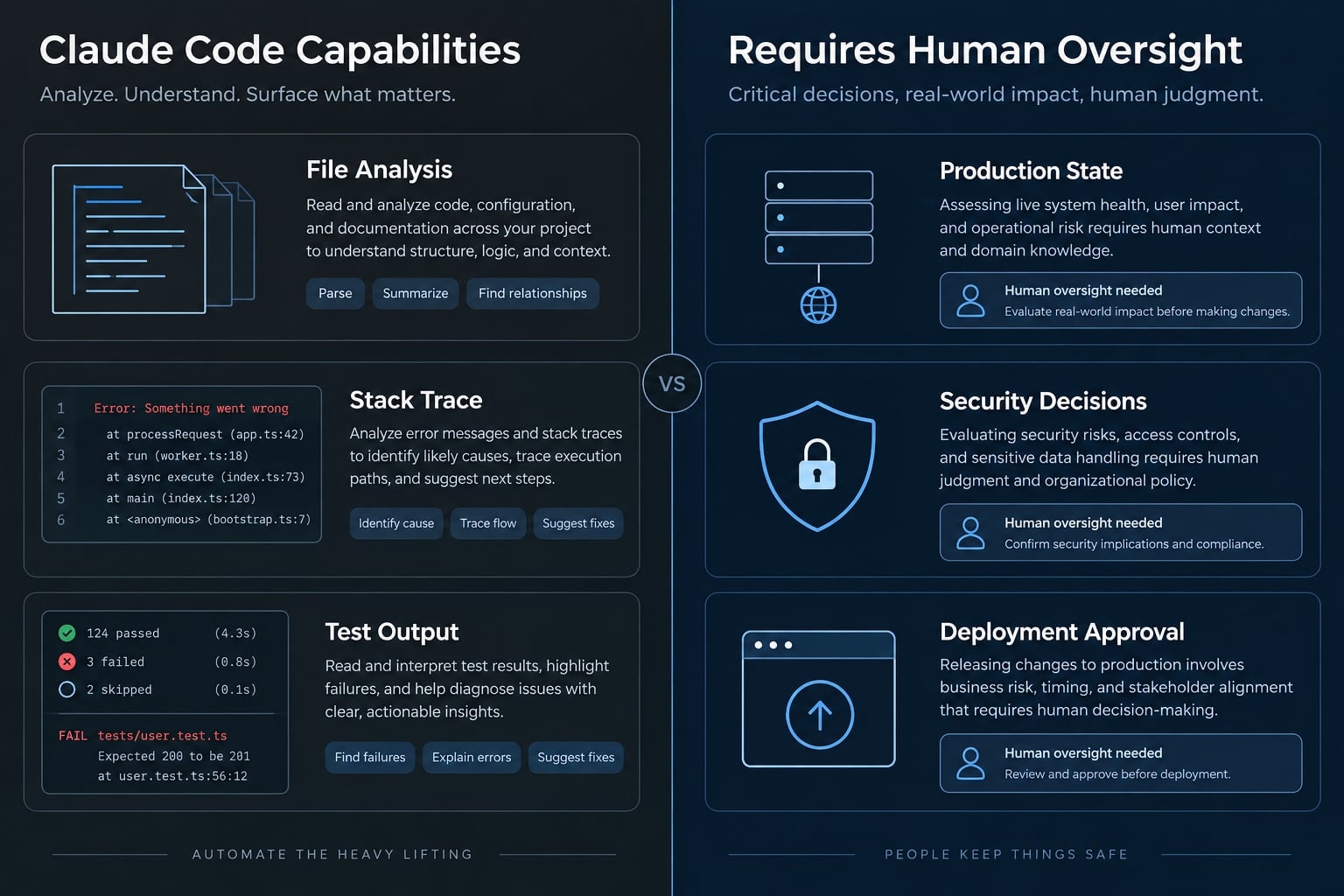Screen dimensions: 1344x896
Task: Click 'at run (worker.ts:18)' trace line
Action: coord(178,456)
